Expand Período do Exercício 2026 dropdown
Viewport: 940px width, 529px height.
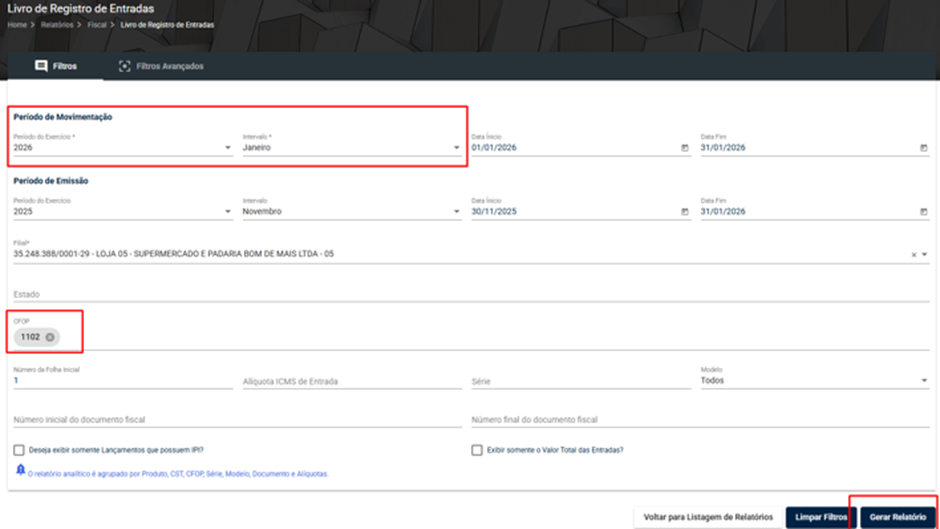click(x=123, y=148)
